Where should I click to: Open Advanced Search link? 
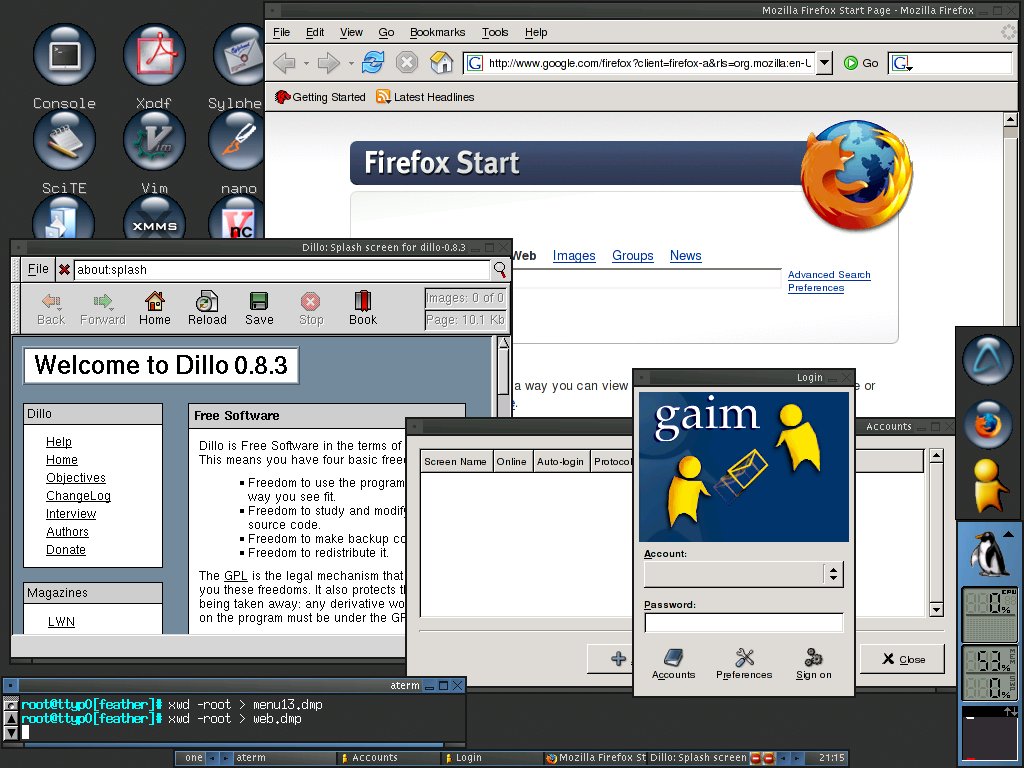829,275
